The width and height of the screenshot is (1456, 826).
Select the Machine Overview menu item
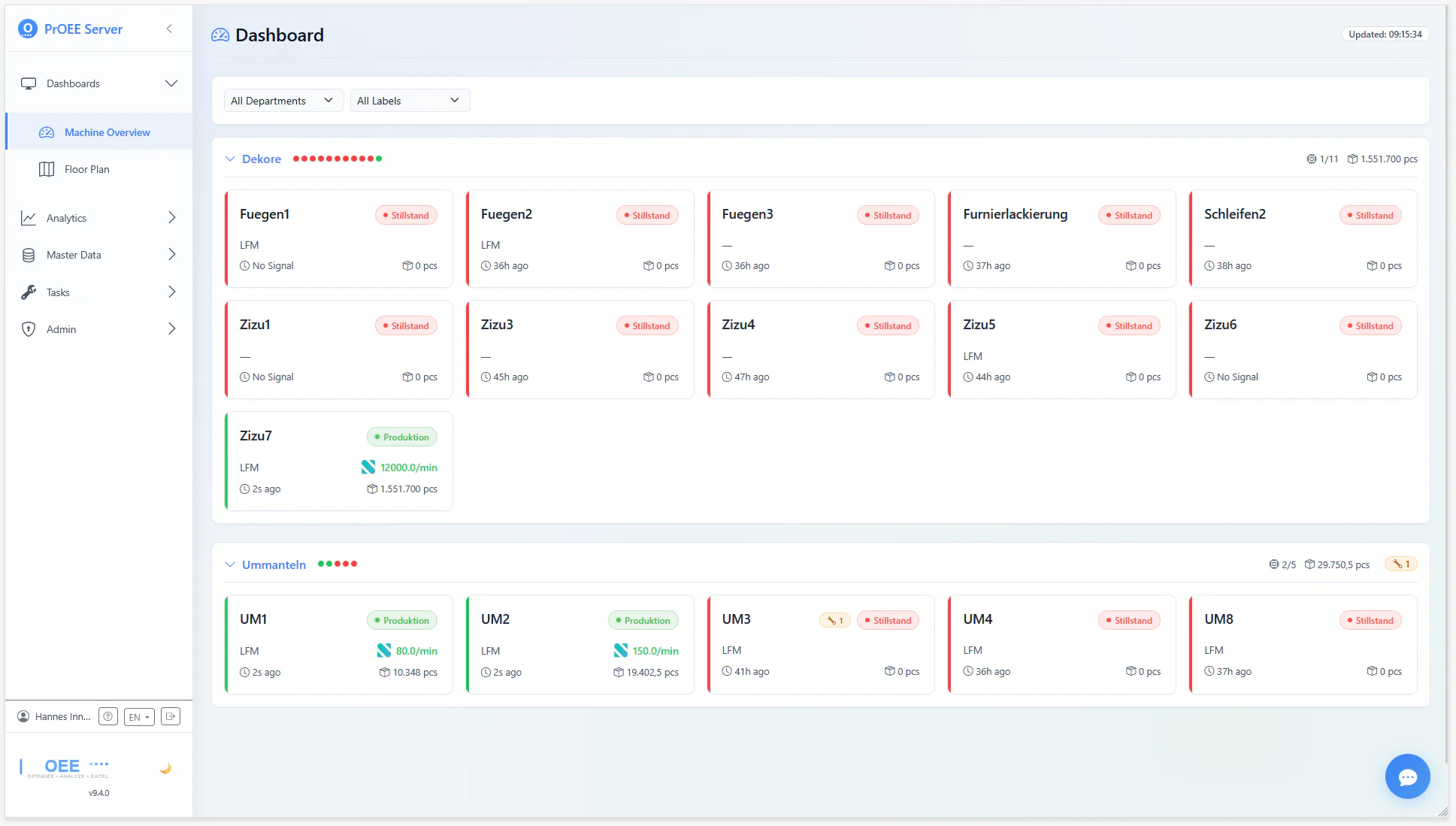(x=107, y=132)
